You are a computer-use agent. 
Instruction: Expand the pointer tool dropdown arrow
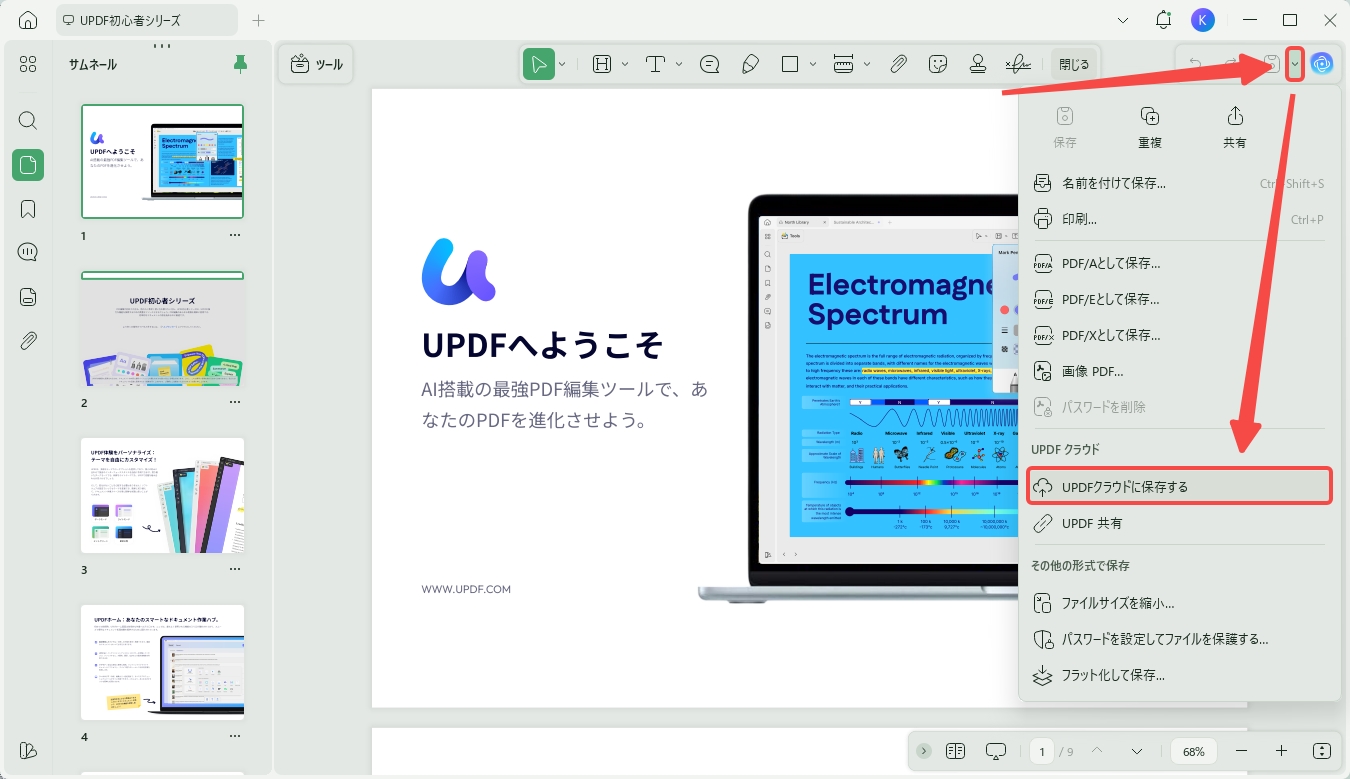562,64
